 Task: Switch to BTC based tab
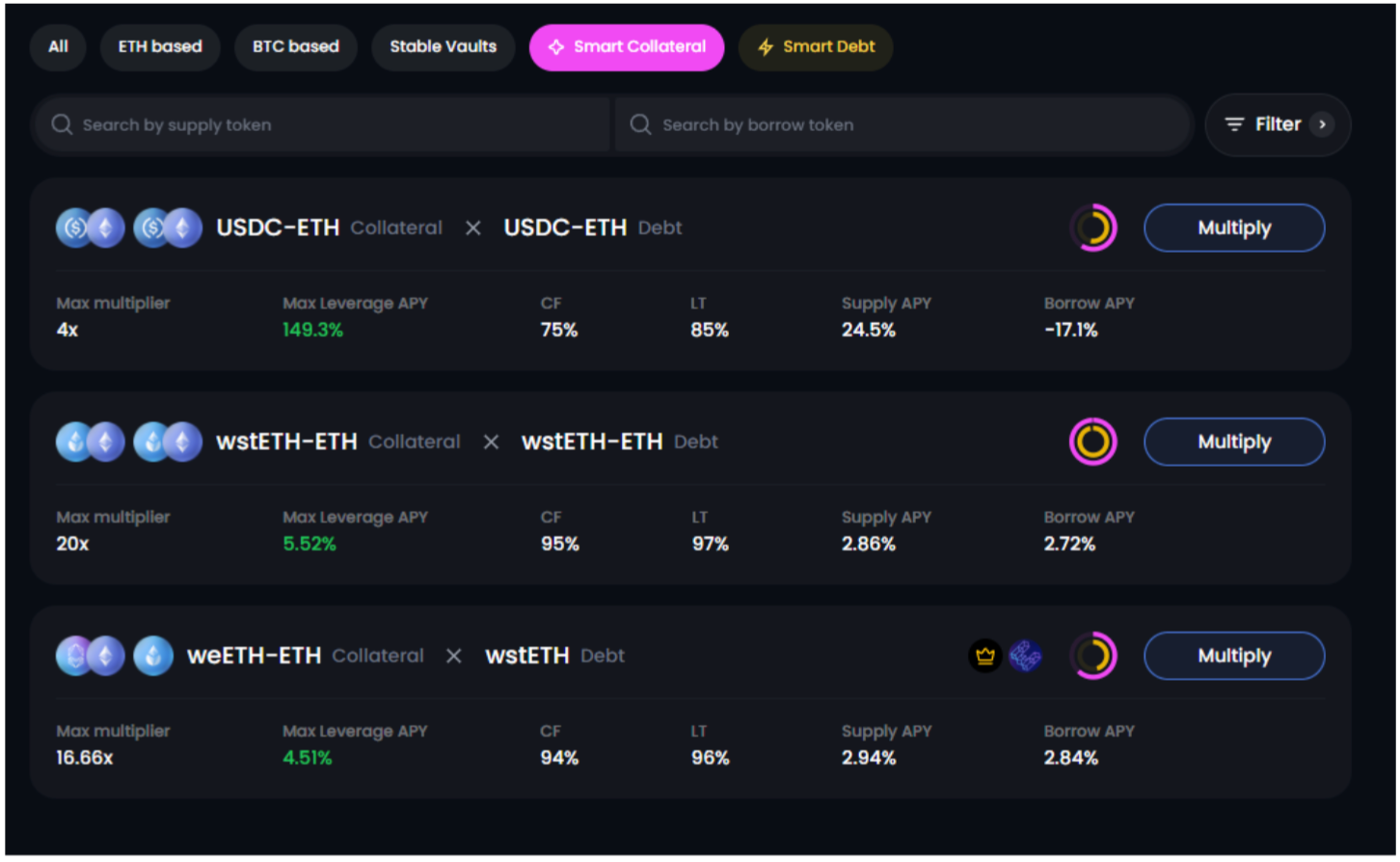click(295, 46)
